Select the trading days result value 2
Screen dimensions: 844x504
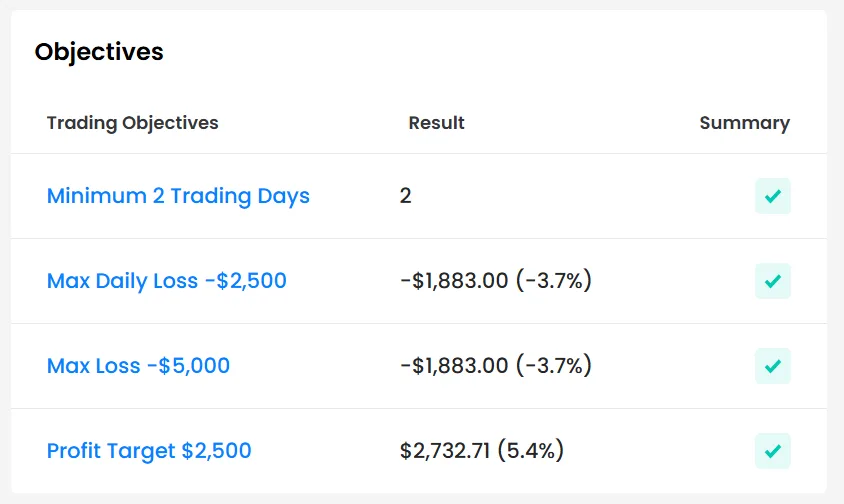click(x=405, y=196)
